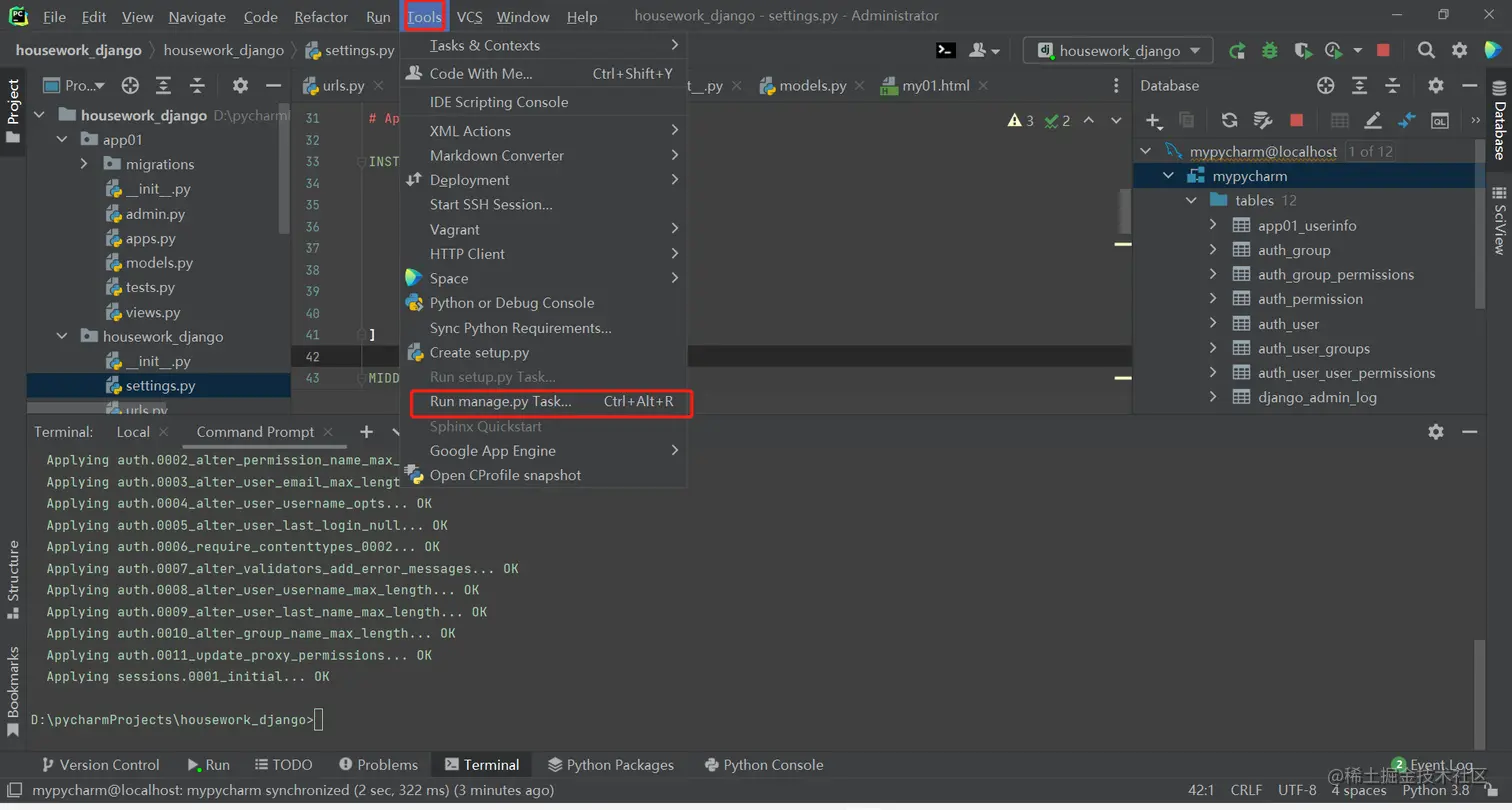The height and width of the screenshot is (810, 1512).
Task: Click the terminal command prompt input line
Action: tap(318, 720)
